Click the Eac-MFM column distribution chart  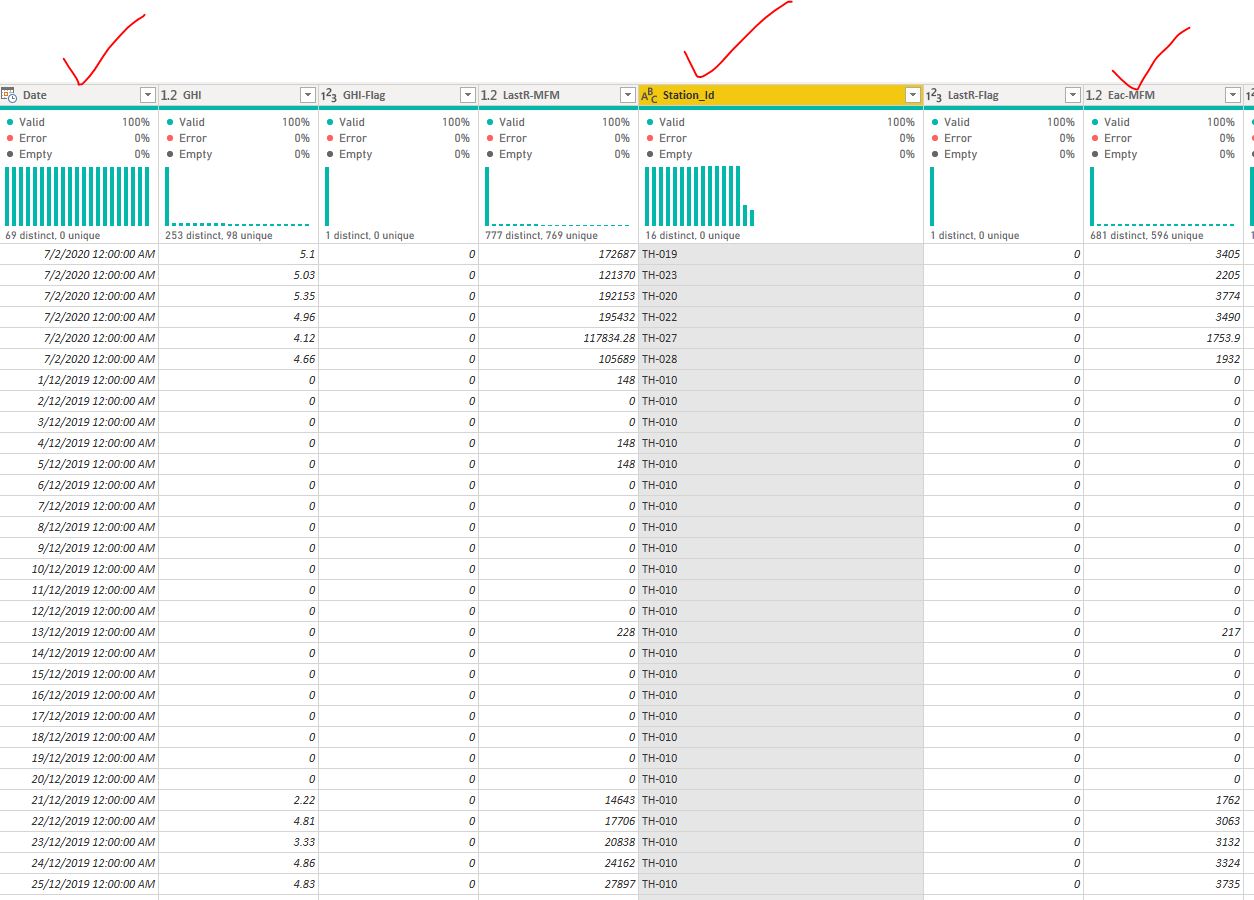pos(1162,197)
